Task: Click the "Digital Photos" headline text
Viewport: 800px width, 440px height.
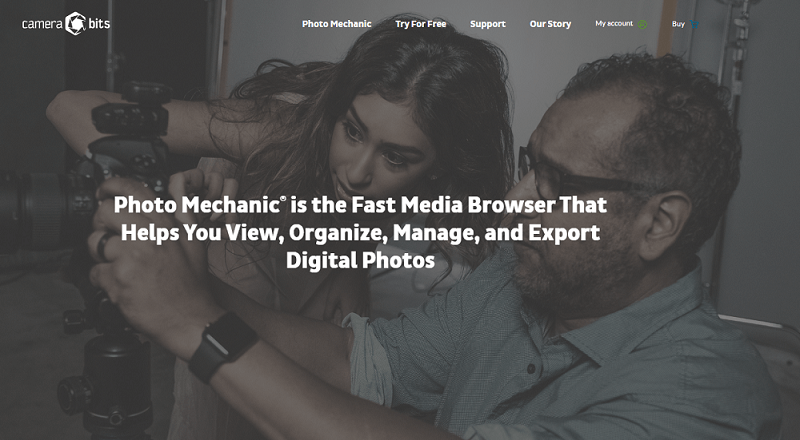Action: coord(360,262)
